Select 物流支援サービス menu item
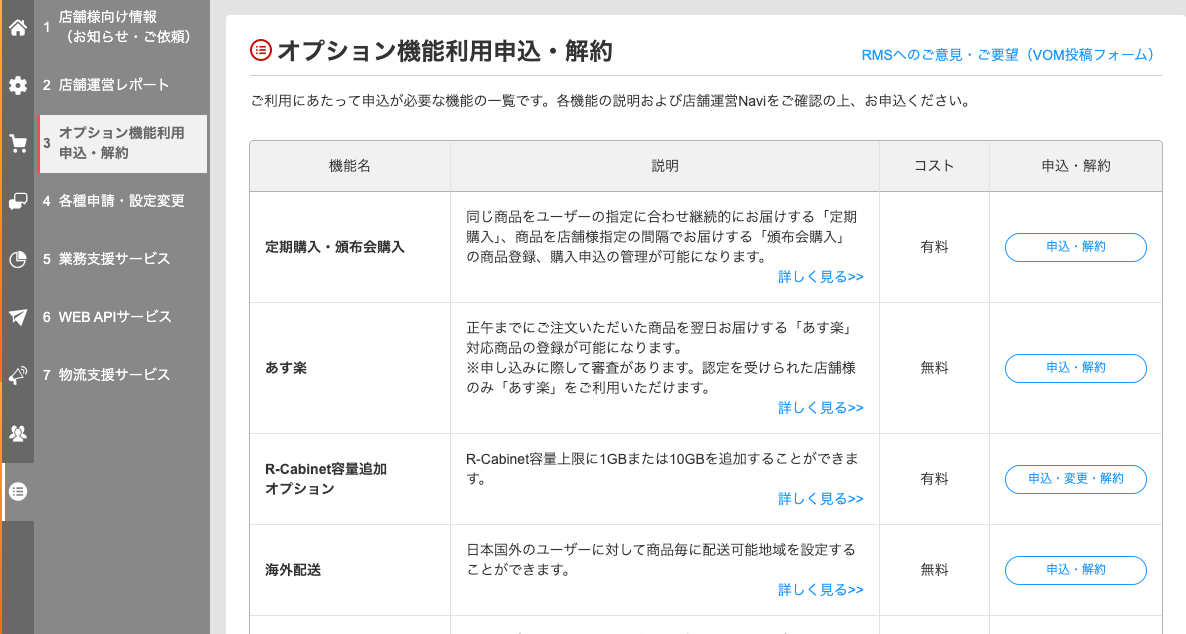 click(x=123, y=375)
